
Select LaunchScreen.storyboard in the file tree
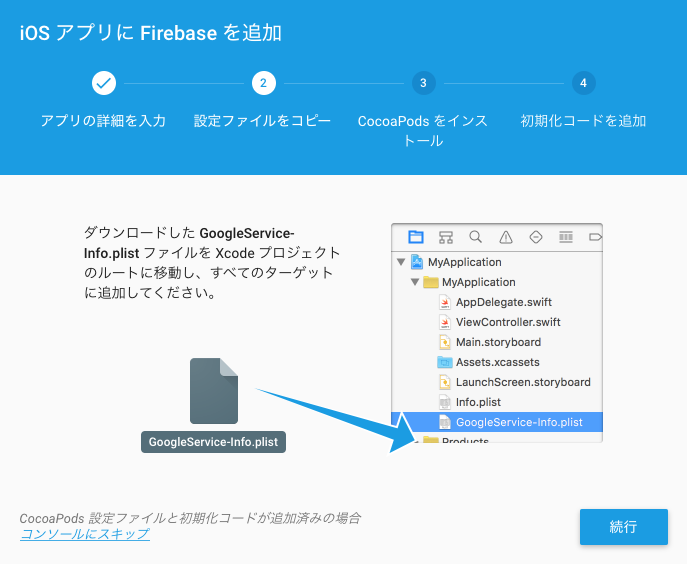(497, 382)
